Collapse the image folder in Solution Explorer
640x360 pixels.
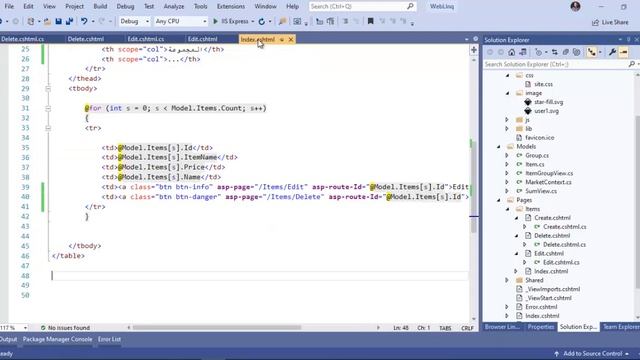click(507, 93)
